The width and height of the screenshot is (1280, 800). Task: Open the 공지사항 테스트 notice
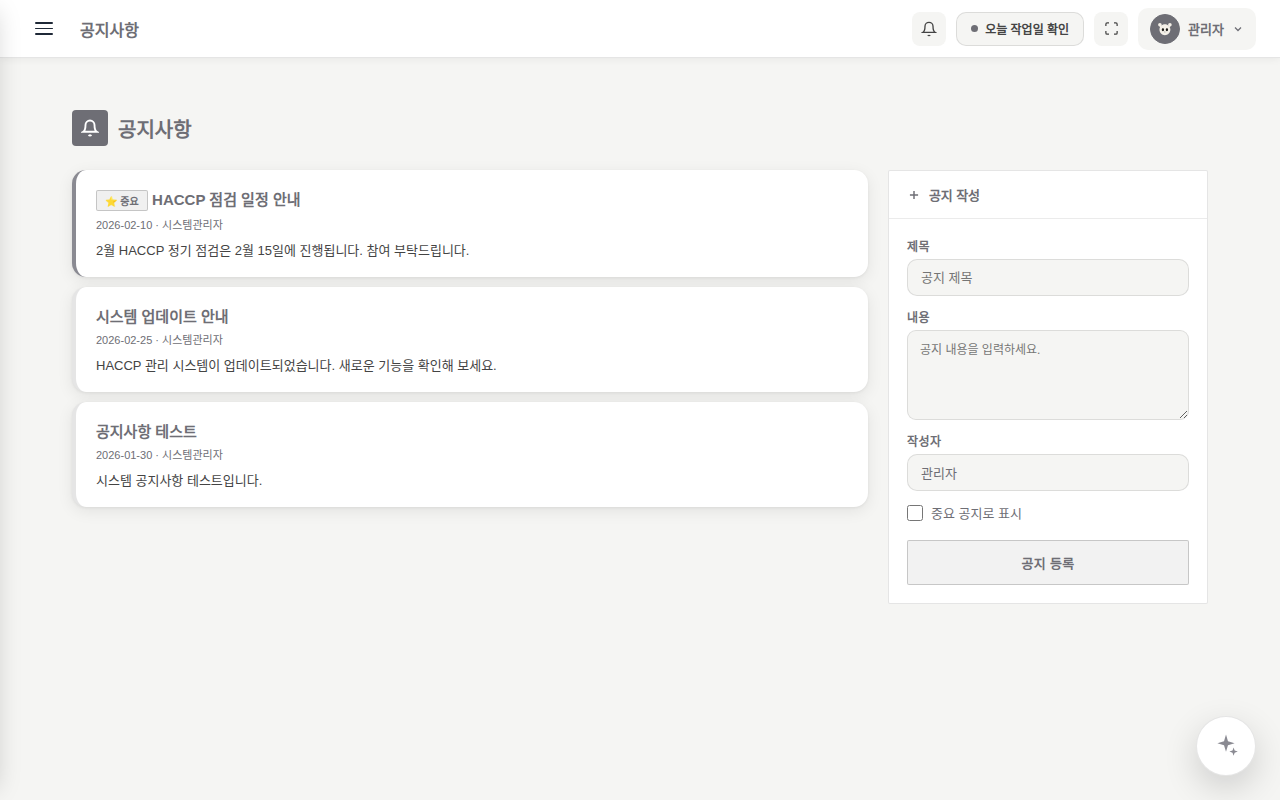pyautogui.click(x=472, y=454)
